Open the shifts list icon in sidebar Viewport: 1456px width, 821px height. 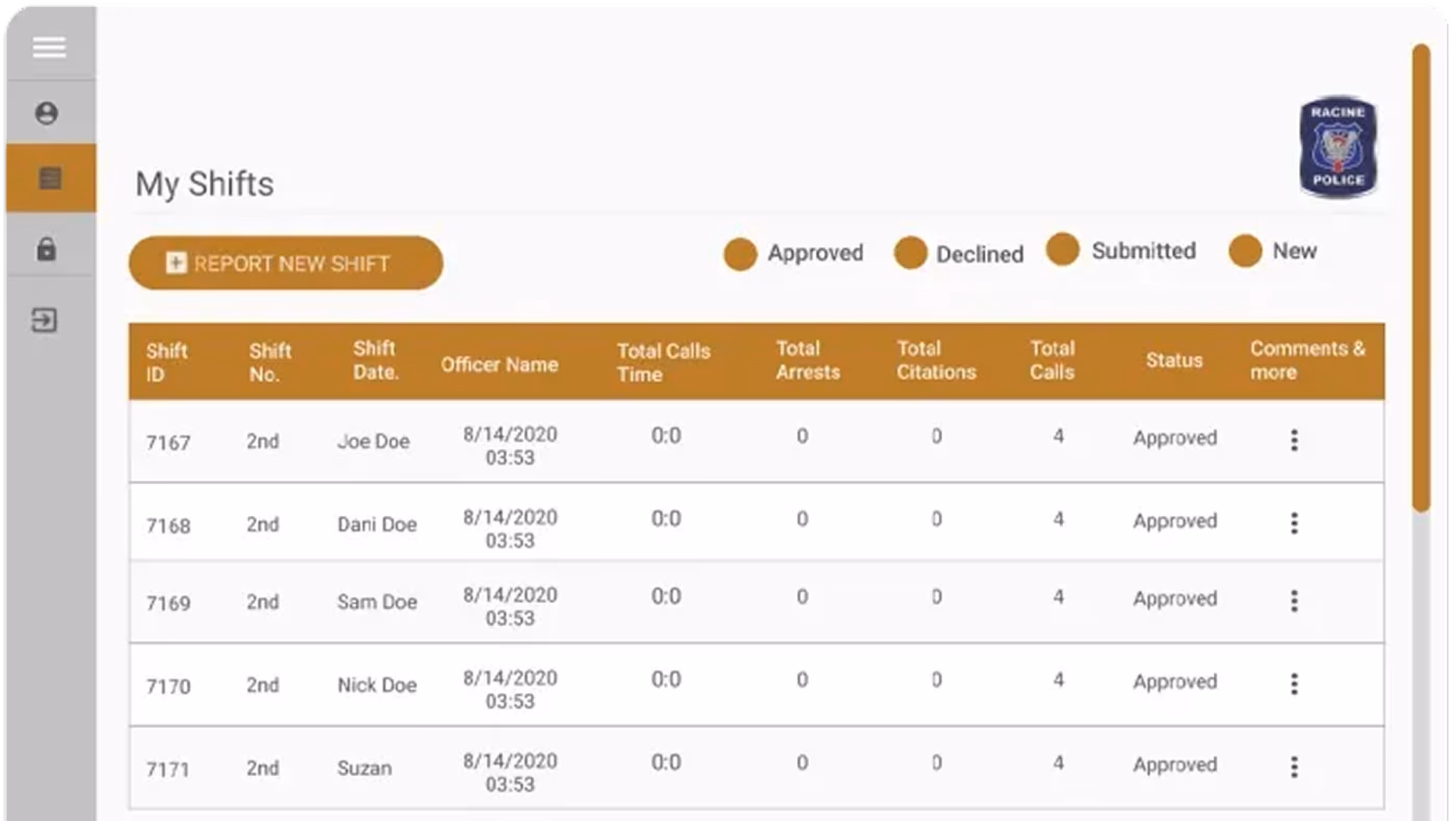[x=48, y=179]
